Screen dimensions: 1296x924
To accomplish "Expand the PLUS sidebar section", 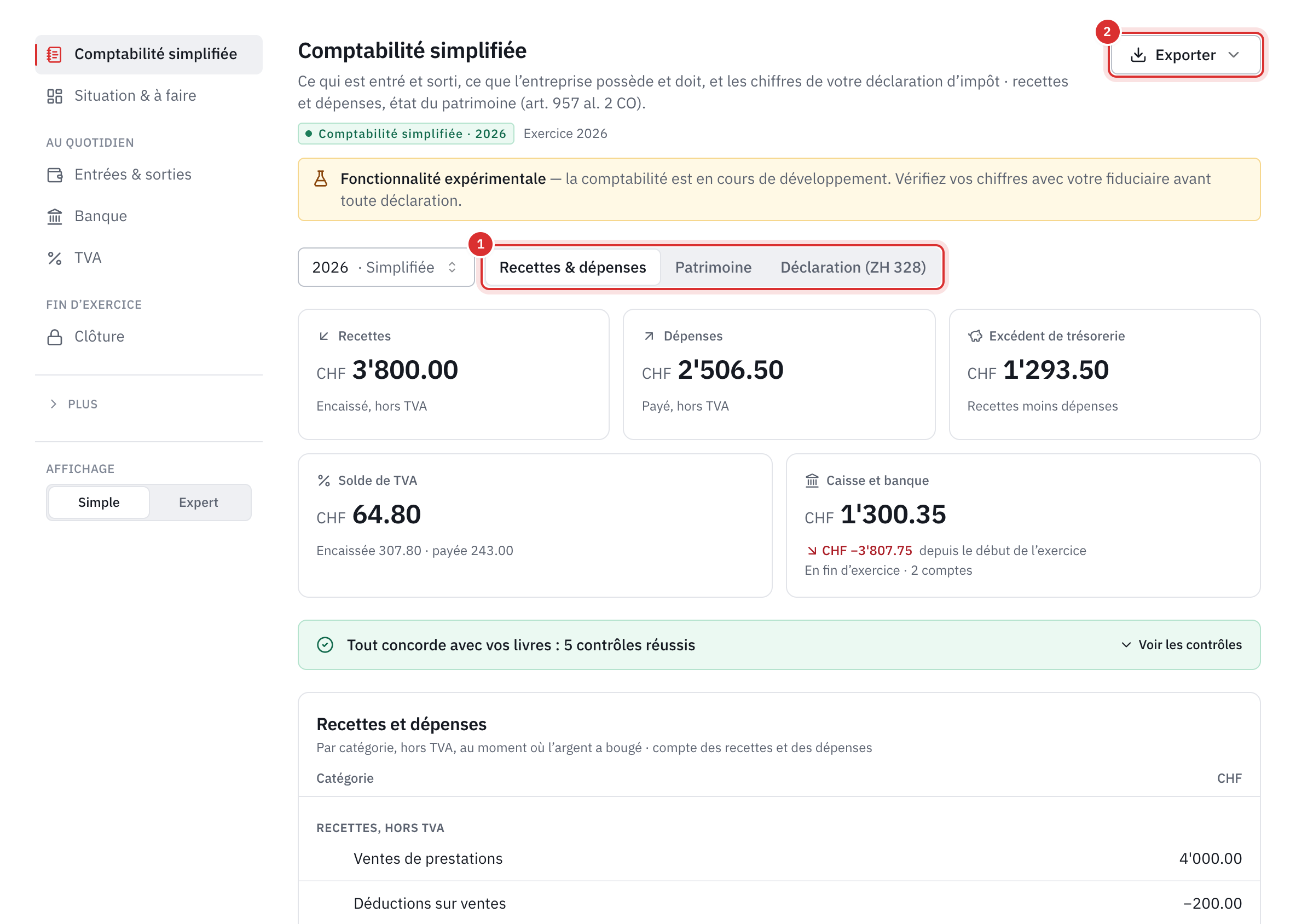I will pyautogui.click(x=74, y=404).
